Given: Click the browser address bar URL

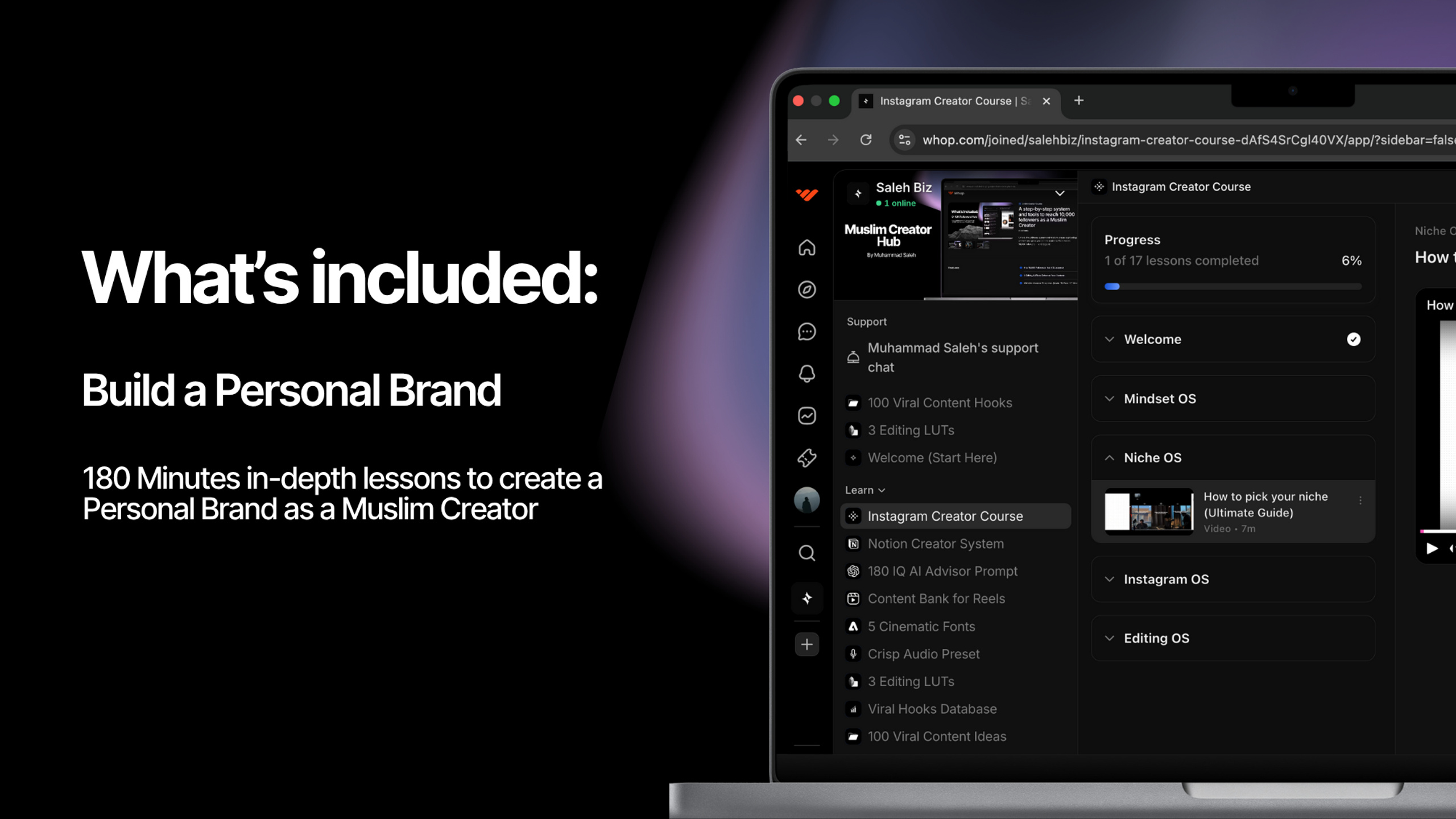Looking at the screenshot, I should pos(1189,140).
